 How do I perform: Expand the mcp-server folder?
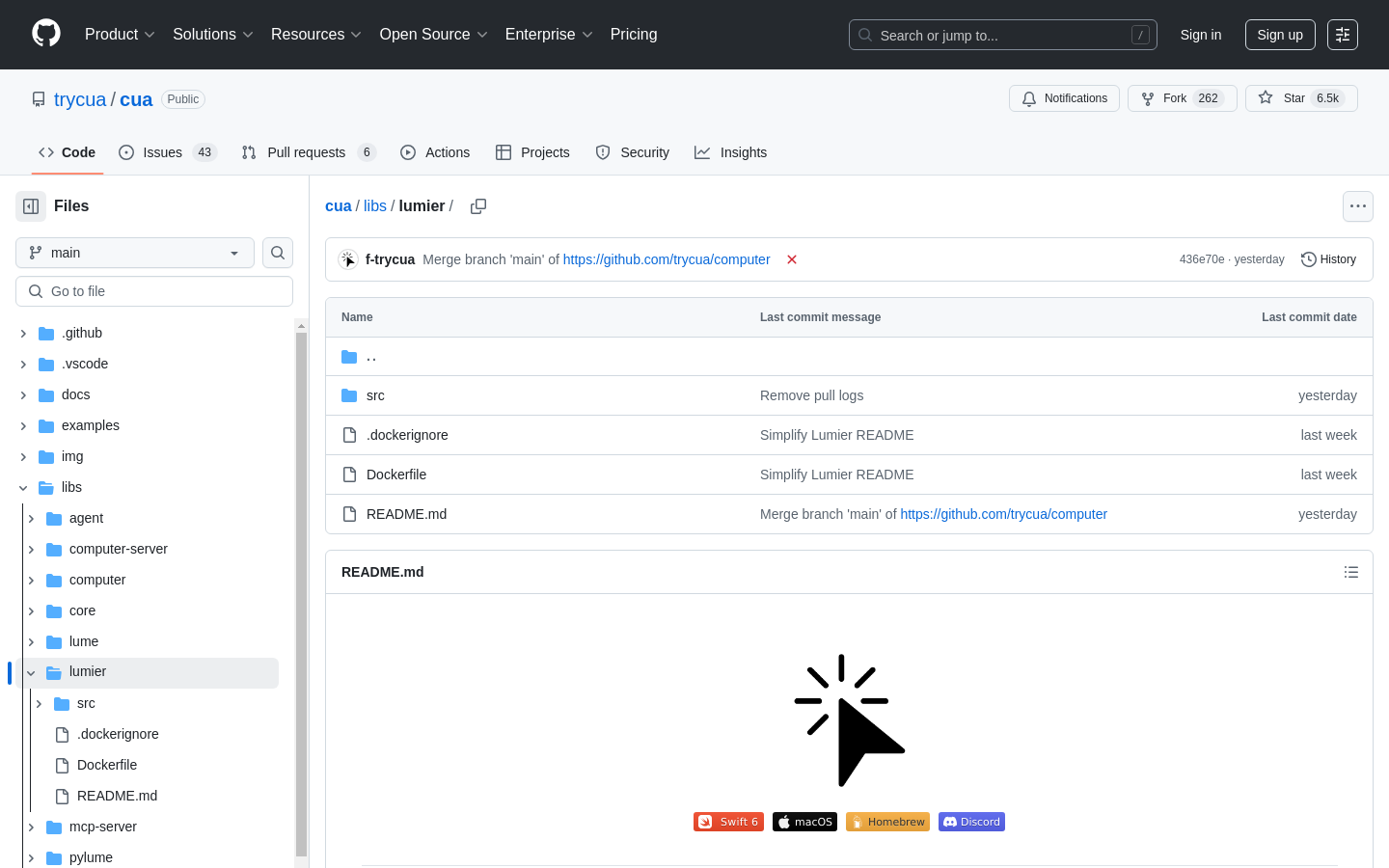pos(31,827)
